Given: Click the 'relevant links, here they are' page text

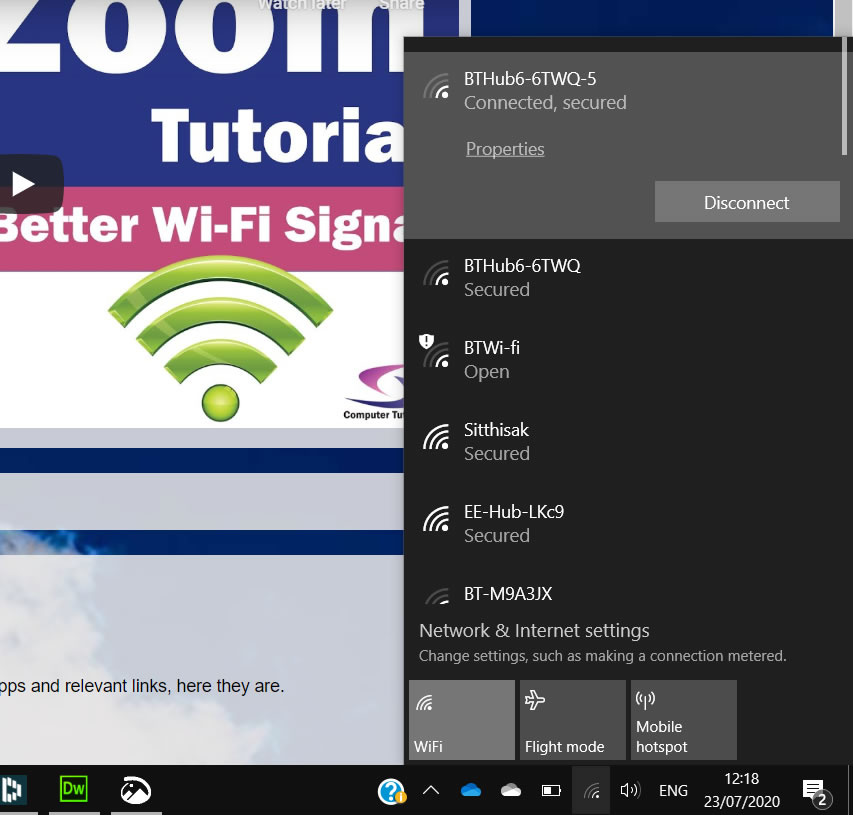Looking at the screenshot, I should tap(175, 686).
